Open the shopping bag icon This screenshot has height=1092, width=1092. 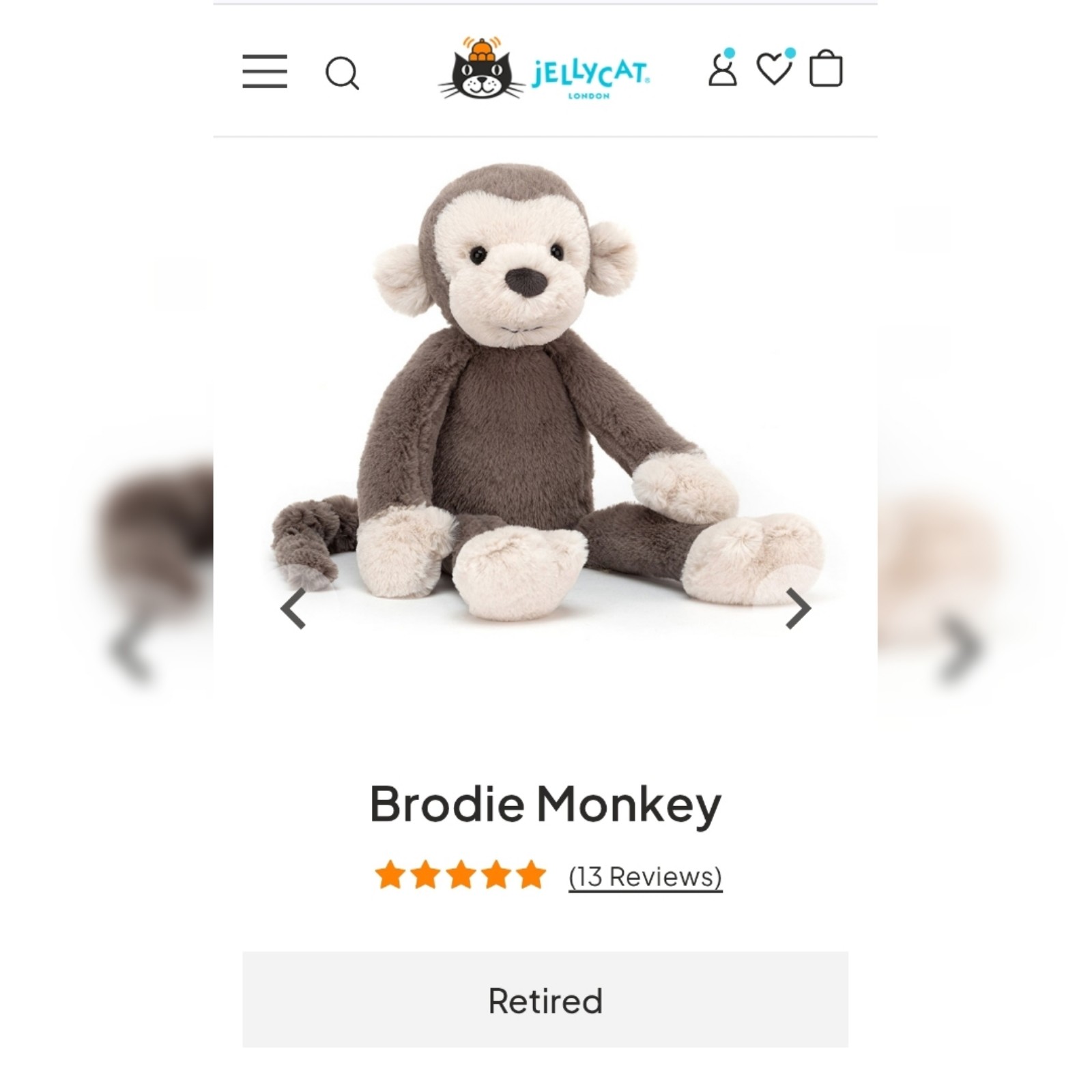(x=826, y=68)
